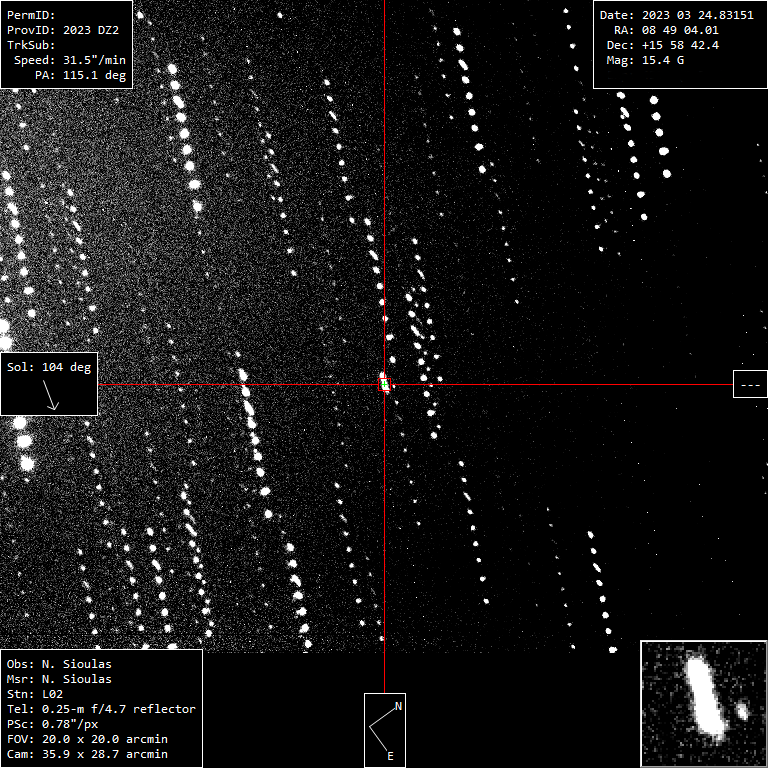Click the TrkSub: label
Viewport: 768px width, 768px height.
pyautogui.click(x=31, y=45)
